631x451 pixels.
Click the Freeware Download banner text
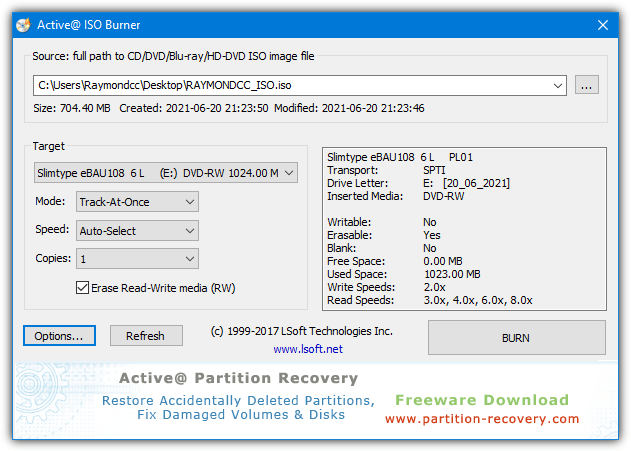(482, 400)
